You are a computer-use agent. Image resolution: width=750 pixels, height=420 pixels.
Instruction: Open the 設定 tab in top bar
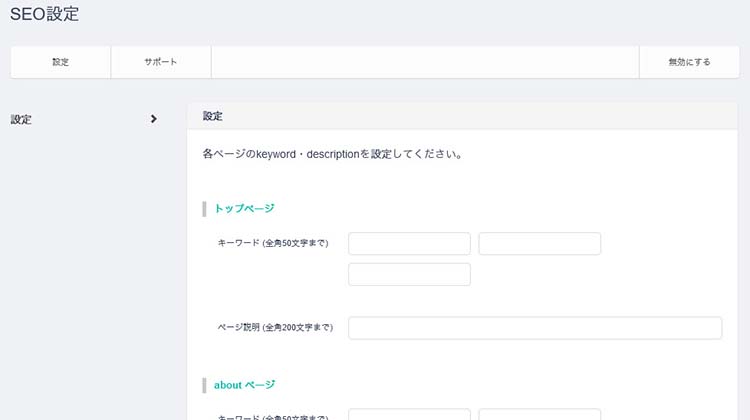point(61,62)
